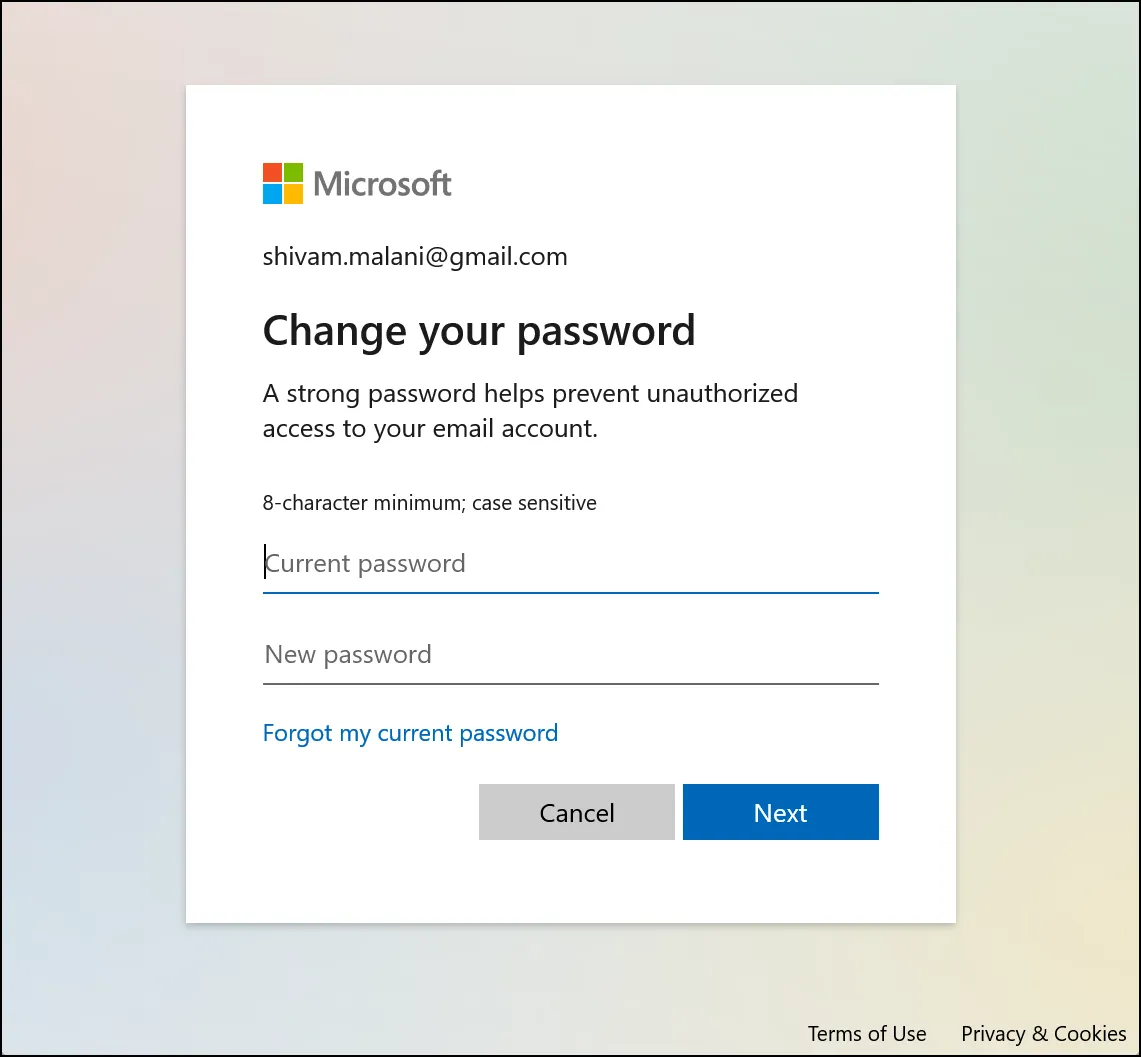This screenshot has height=1057, width=1141.
Task: Click the 'access to your email account' line
Action: (430, 429)
